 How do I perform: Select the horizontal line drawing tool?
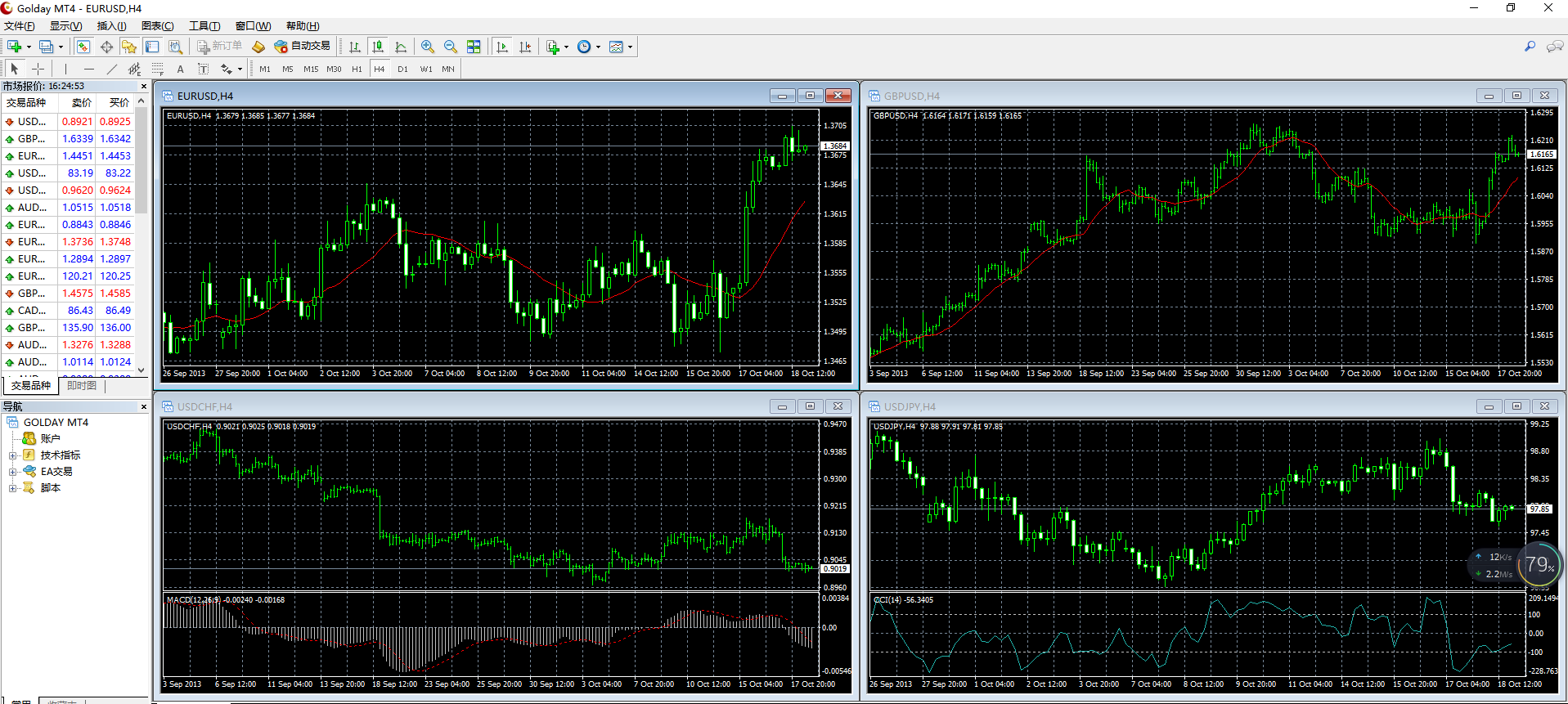coord(88,69)
